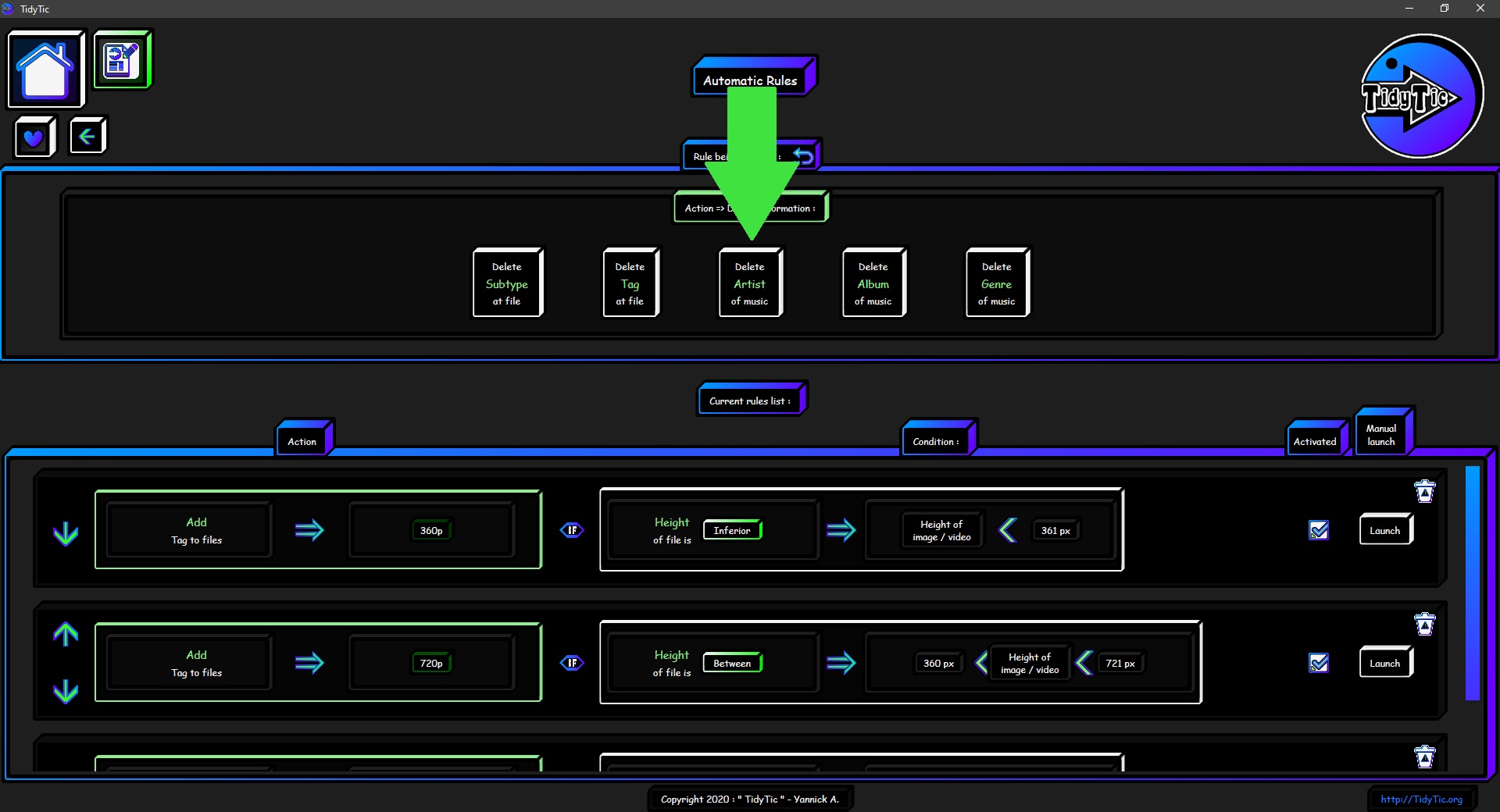Open the Inferior comparison selector
Image resolution: width=1500 pixels, height=812 pixels.
[732, 530]
